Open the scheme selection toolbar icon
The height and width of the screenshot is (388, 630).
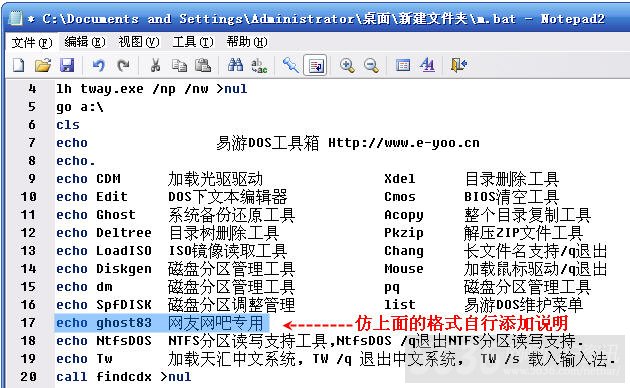[x=403, y=65]
